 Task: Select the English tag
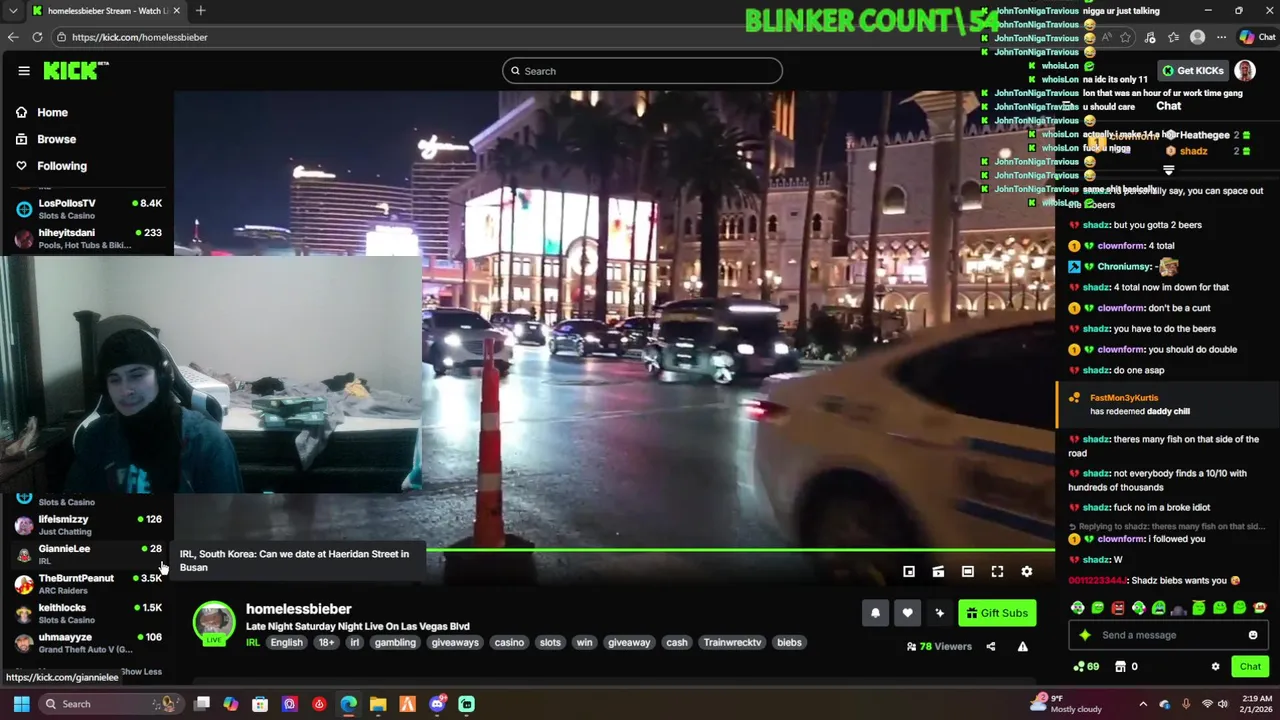pyautogui.click(x=286, y=643)
